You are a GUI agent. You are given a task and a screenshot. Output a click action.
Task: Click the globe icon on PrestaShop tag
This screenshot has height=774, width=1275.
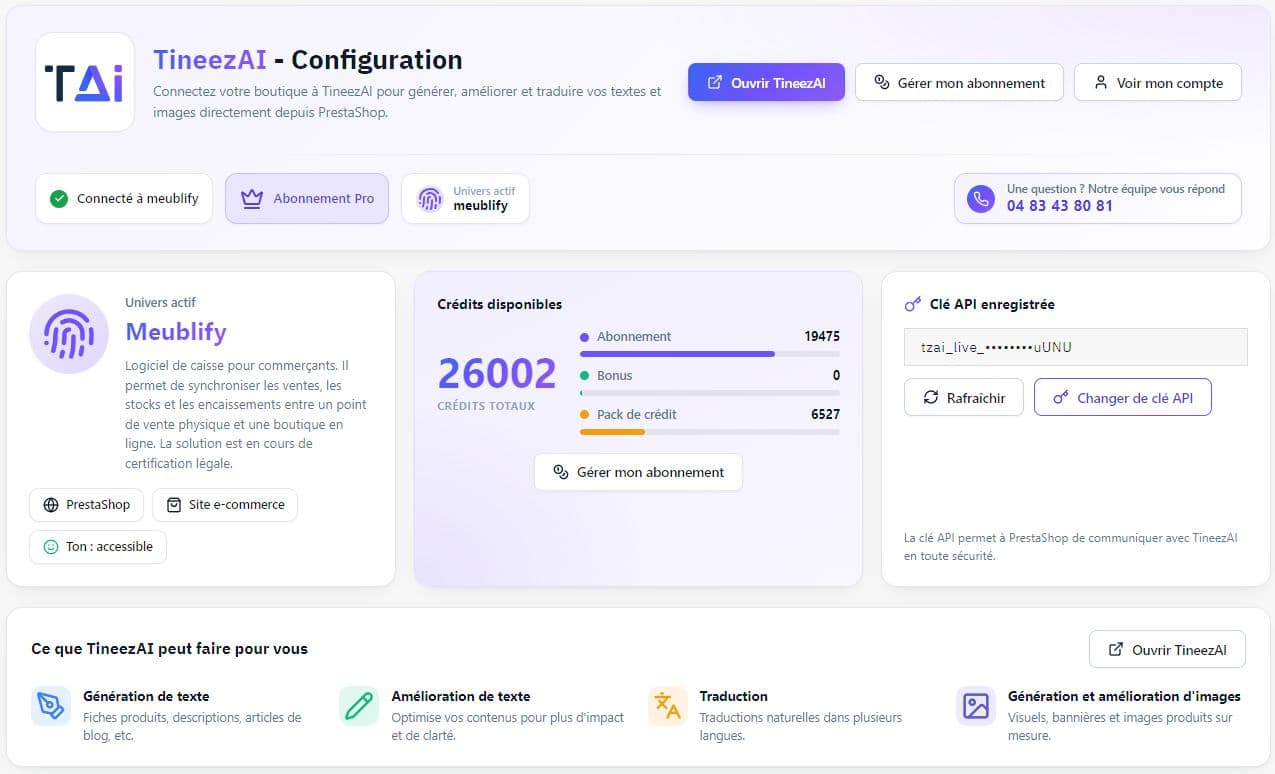pyautogui.click(x=51, y=505)
